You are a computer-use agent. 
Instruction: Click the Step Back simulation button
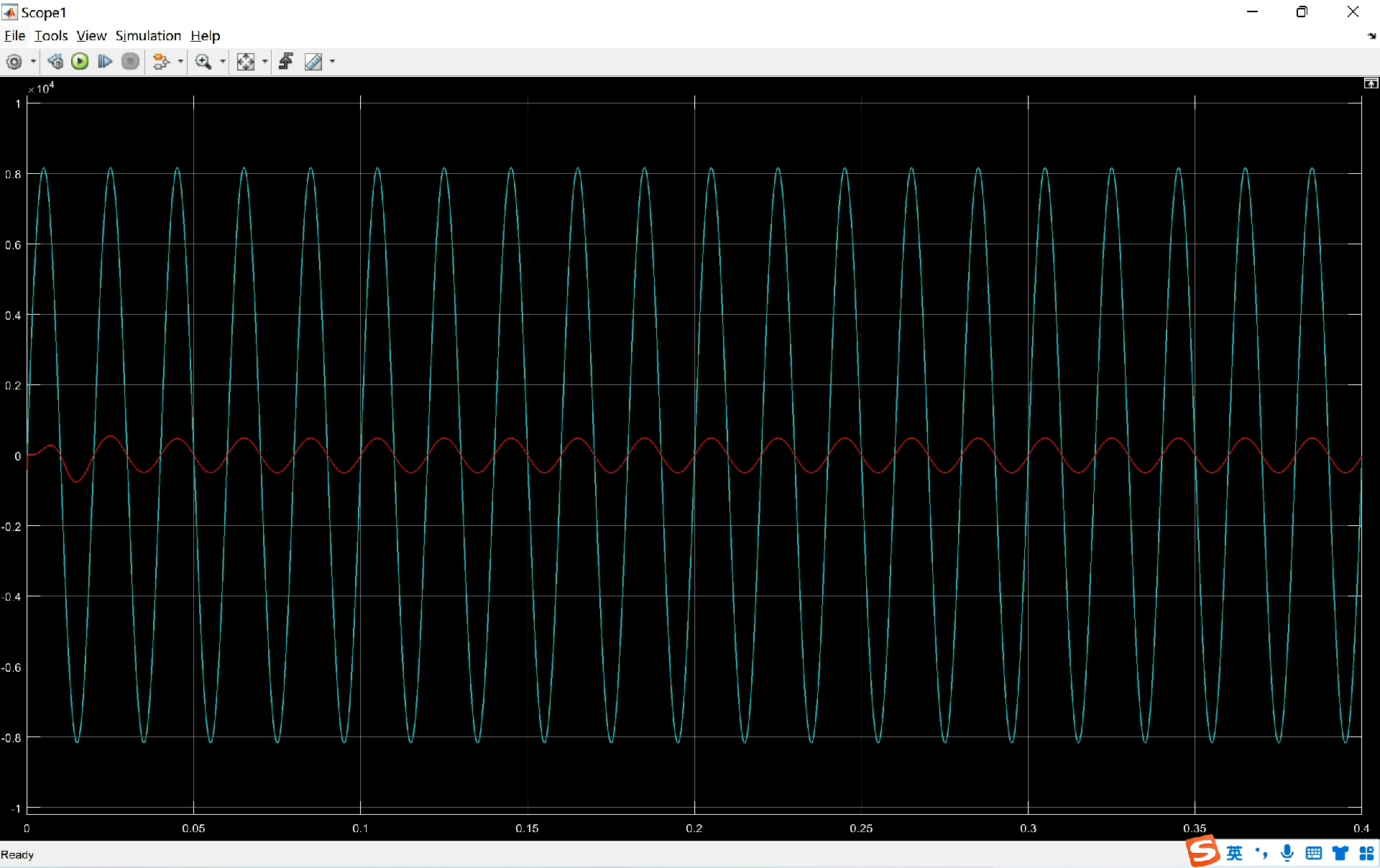[55, 62]
